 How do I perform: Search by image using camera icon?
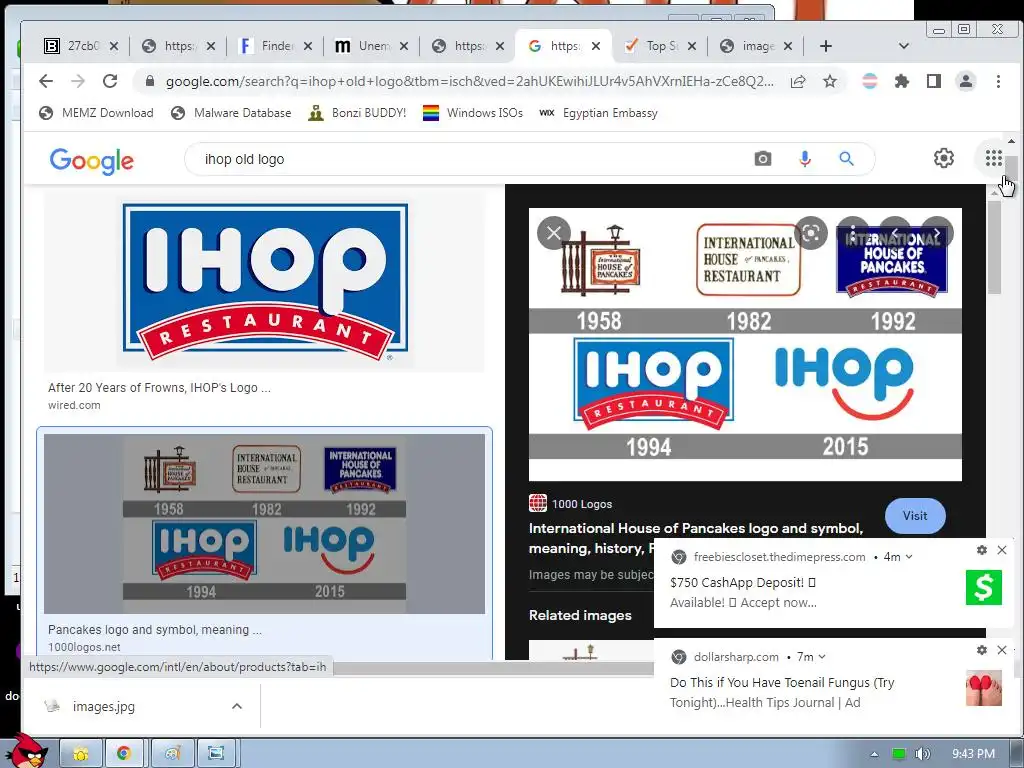pyautogui.click(x=763, y=159)
